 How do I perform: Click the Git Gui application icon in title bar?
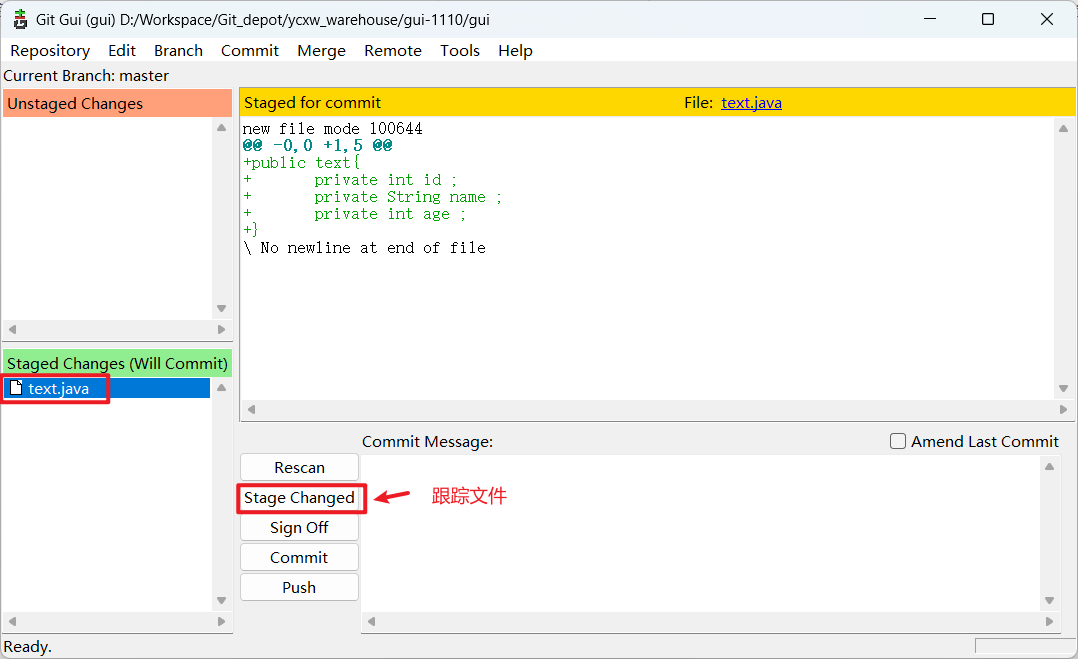coord(19,18)
